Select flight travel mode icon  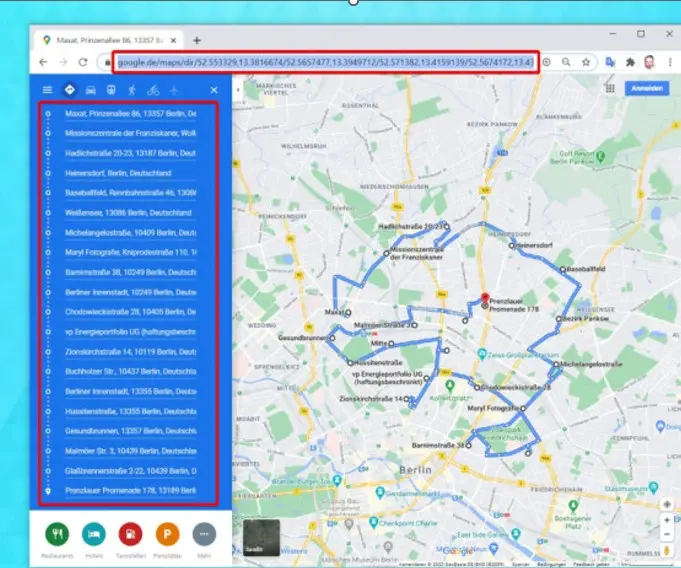(174, 90)
